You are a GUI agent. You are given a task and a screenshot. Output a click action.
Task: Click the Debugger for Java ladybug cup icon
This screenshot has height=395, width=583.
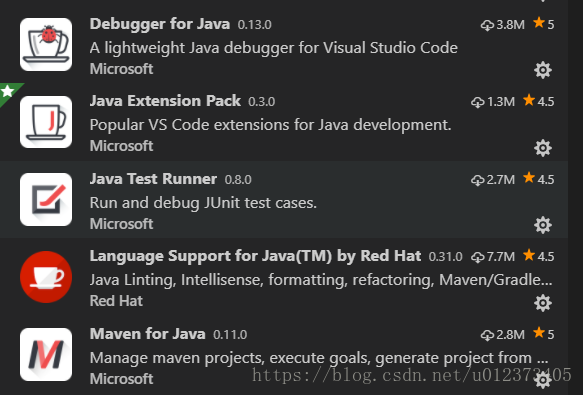tap(46, 45)
